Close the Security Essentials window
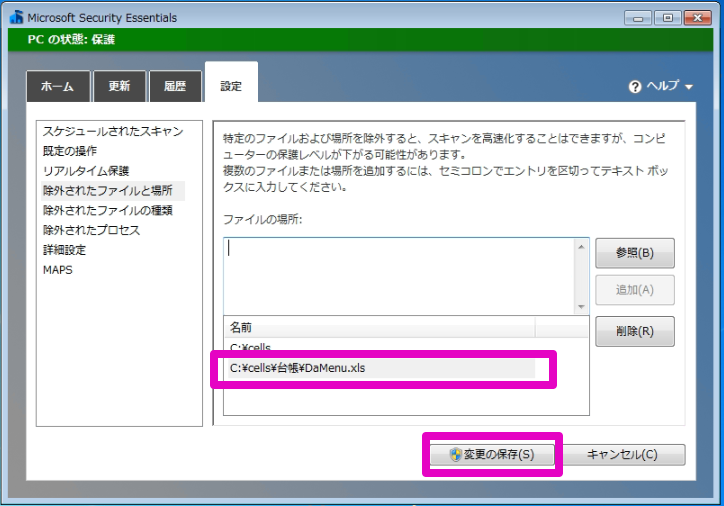This screenshot has height=506, width=724. pos(698,18)
